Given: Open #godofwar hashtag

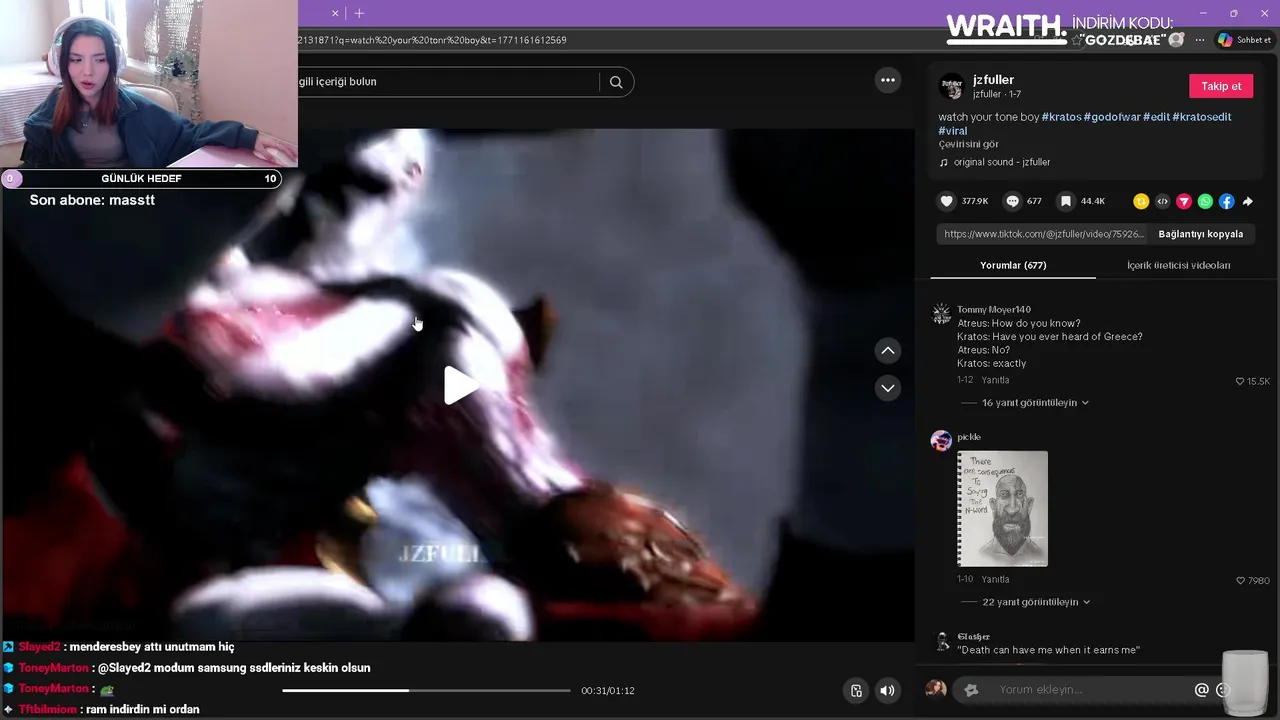Looking at the screenshot, I should click(1111, 117).
